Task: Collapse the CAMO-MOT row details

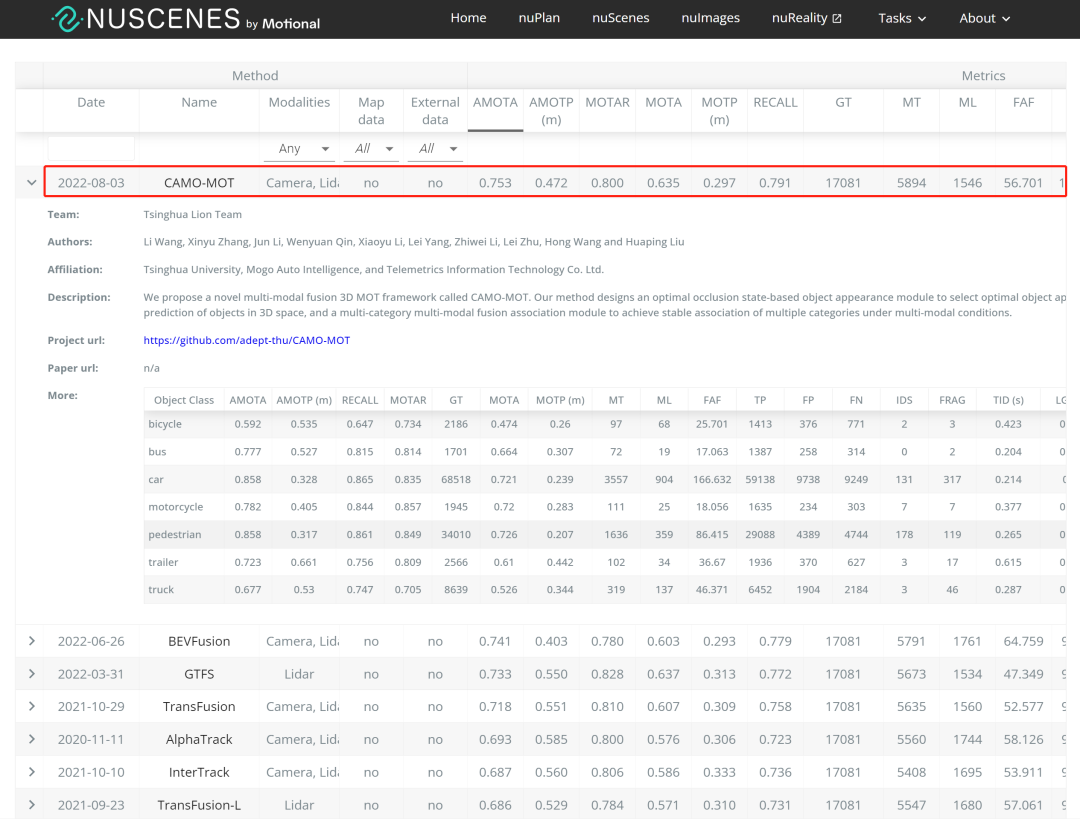Action: 31,183
